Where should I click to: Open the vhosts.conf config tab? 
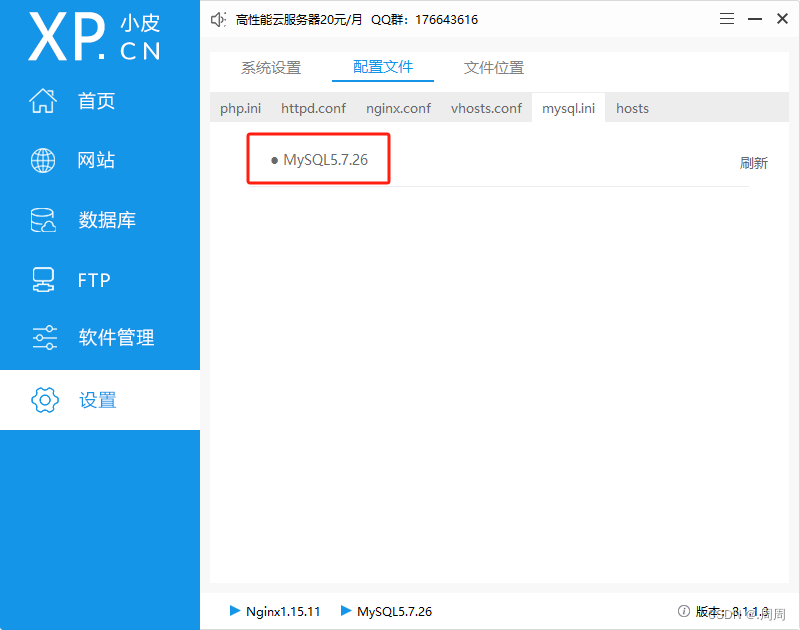[x=487, y=108]
